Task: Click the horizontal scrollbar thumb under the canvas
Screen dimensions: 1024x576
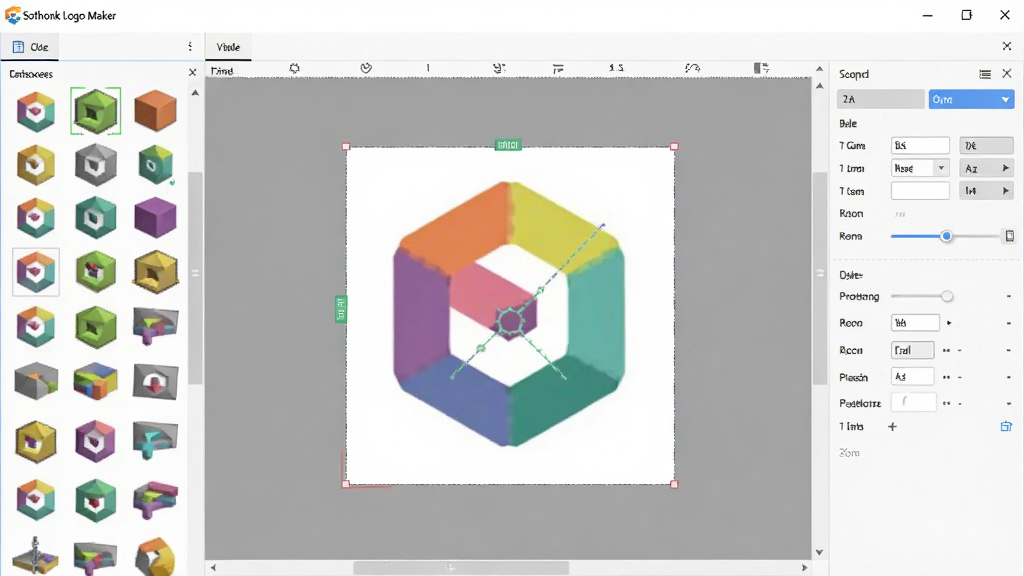Action: (461, 568)
